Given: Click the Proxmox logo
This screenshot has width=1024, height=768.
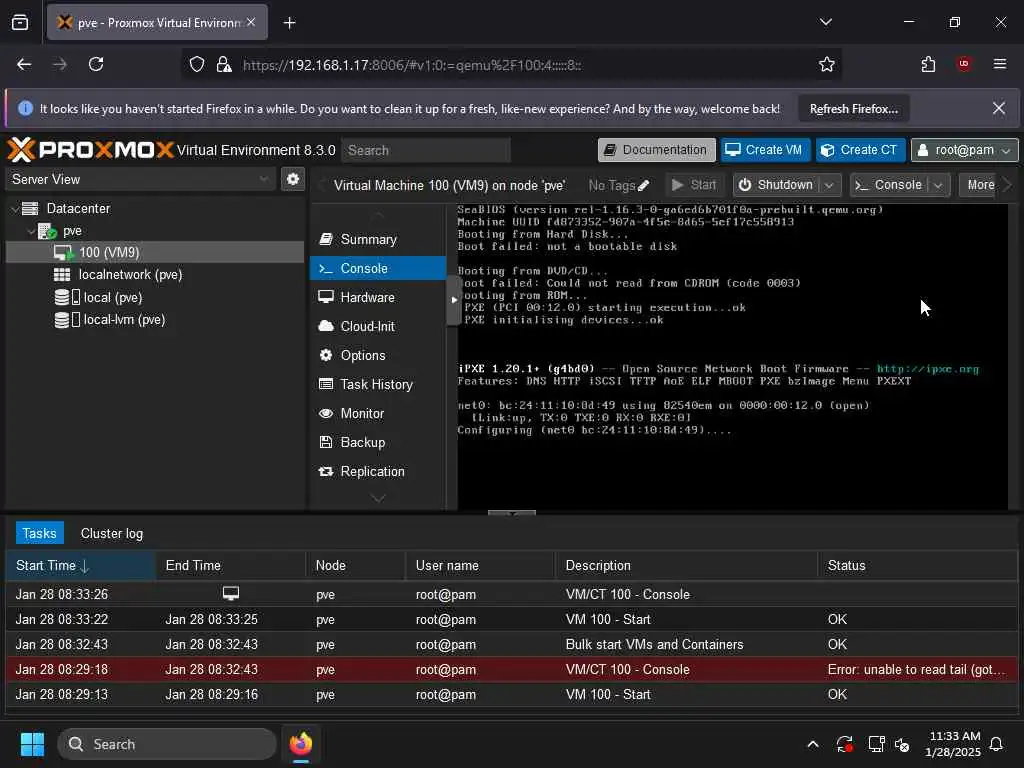Looking at the screenshot, I should coord(91,150).
